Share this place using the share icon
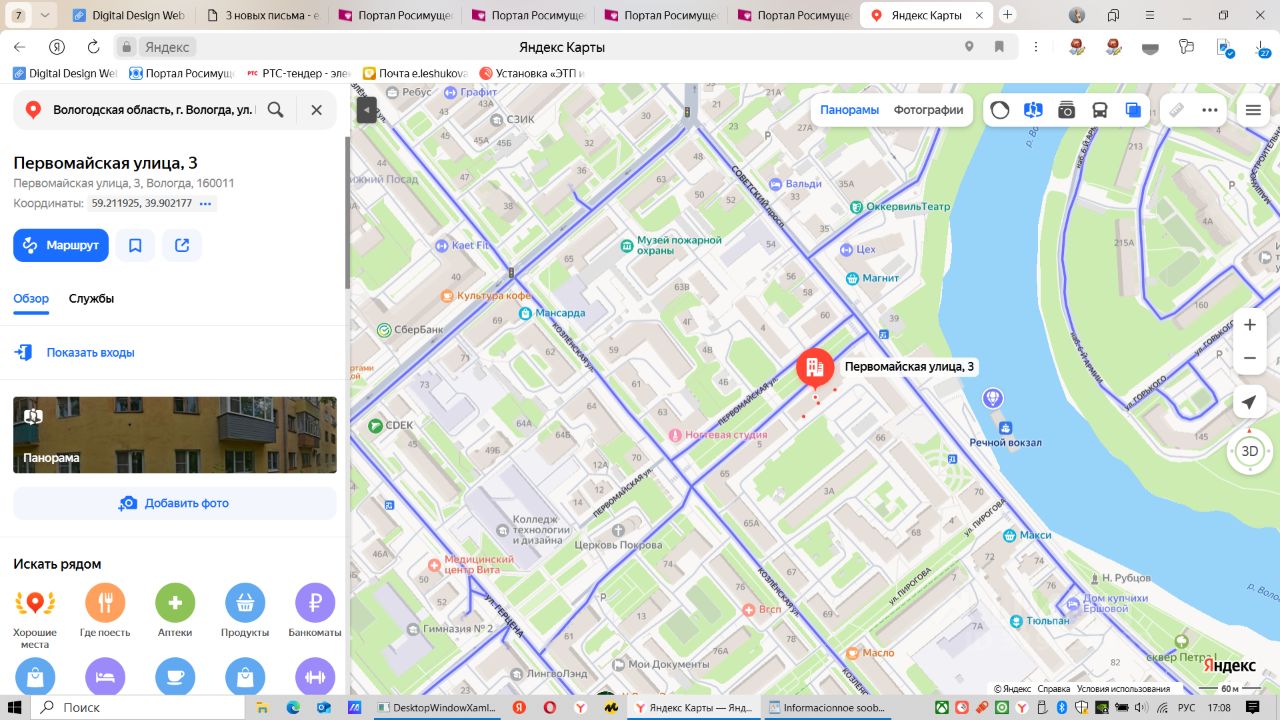 coord(182,245)
